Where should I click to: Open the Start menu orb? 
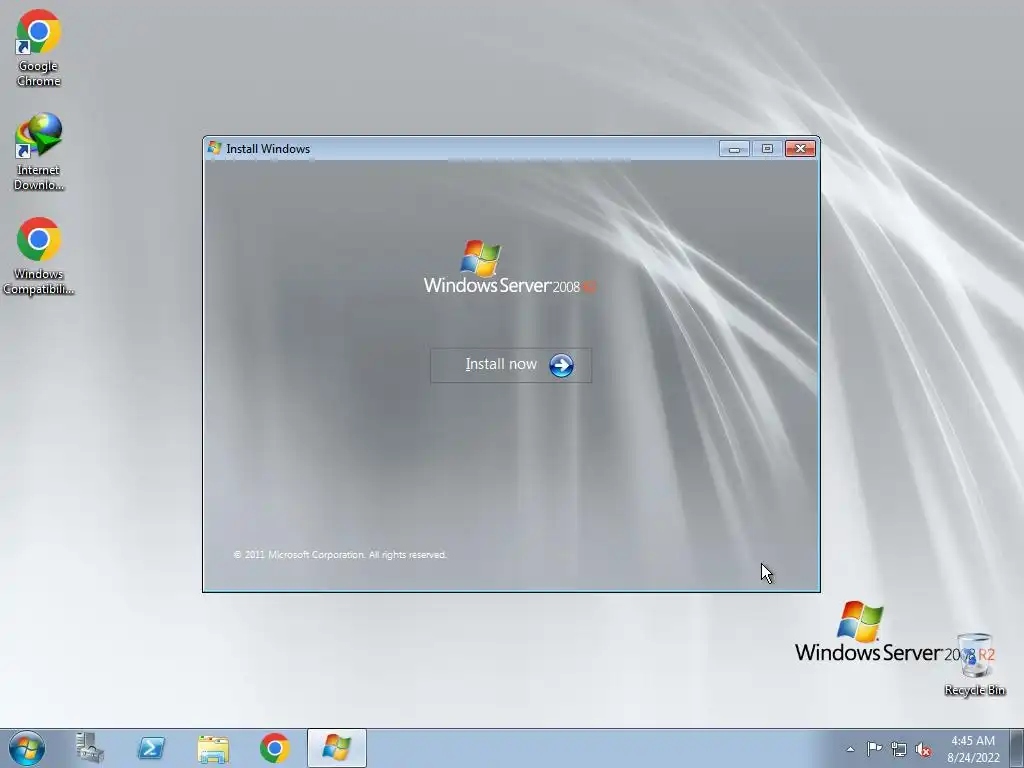coord(27,748)
